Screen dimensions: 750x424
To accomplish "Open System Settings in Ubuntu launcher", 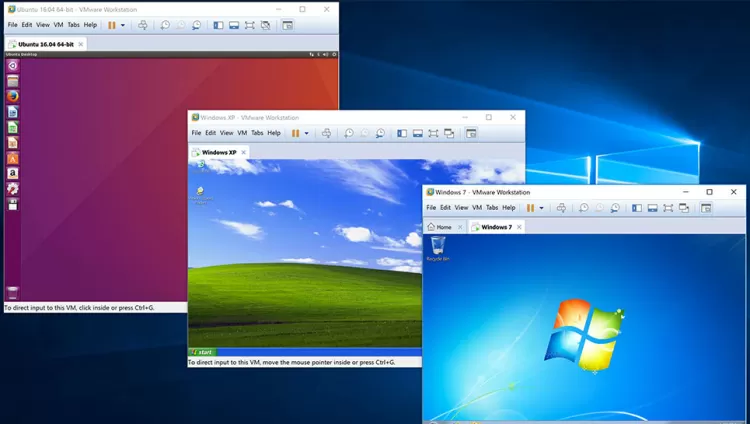I will 13,189.
